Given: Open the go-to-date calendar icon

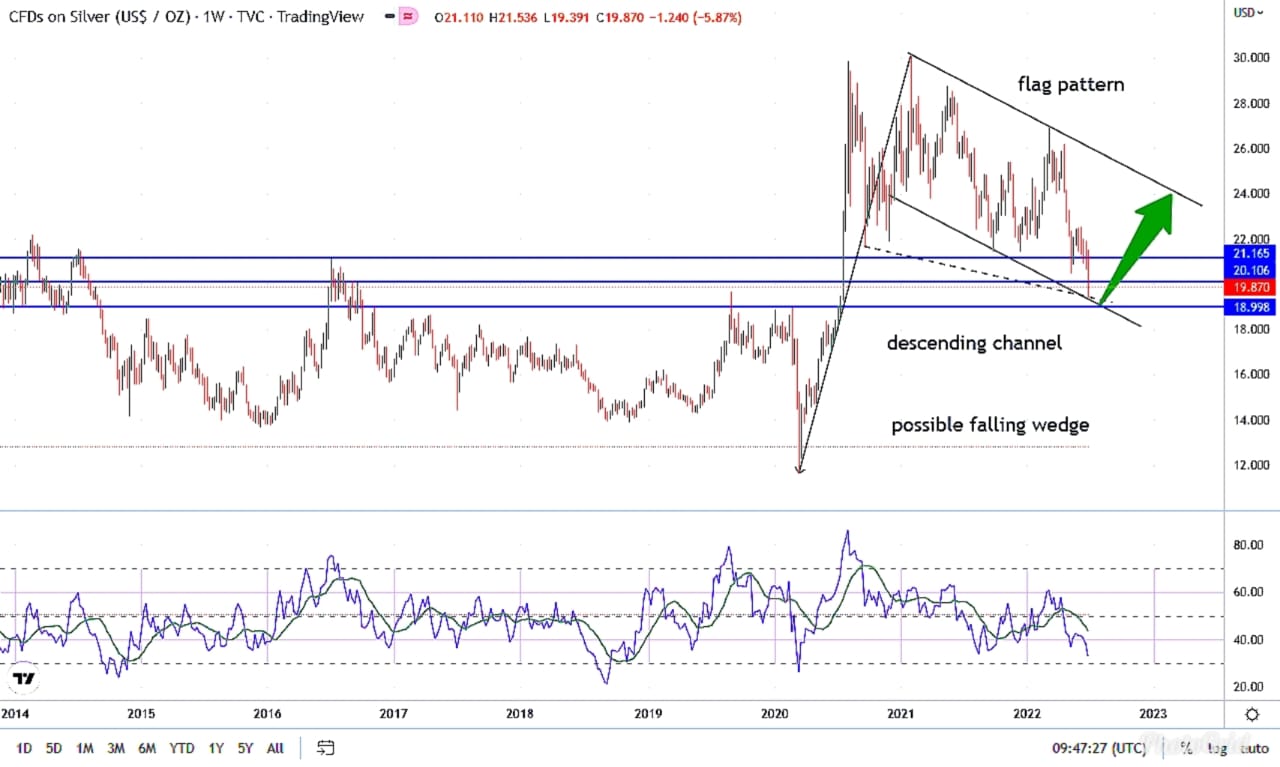Looking at the screenshot, I should click(325, 747).
